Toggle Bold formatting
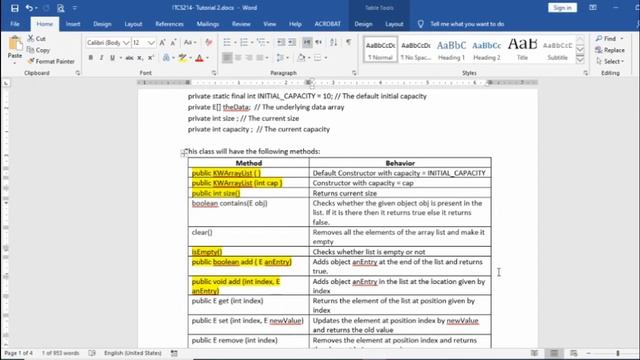 (x=91, y=58)
